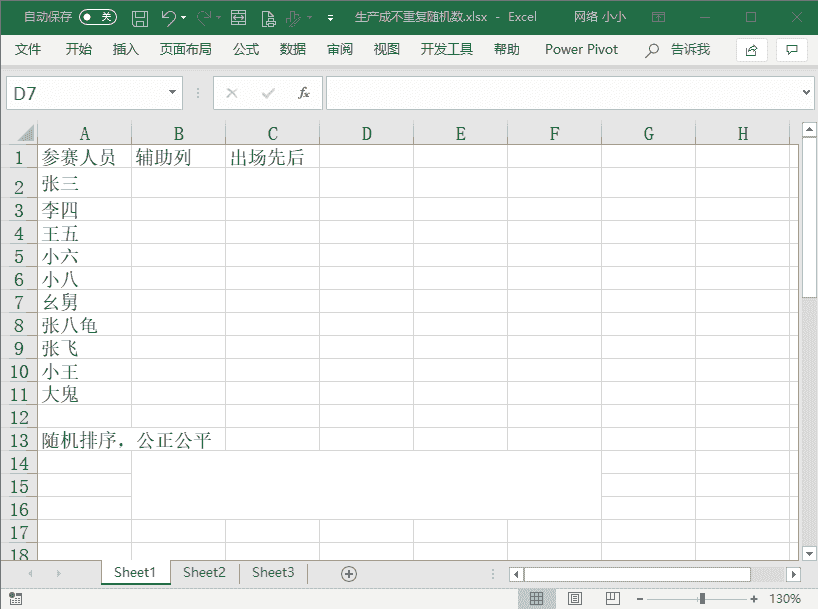Click the macro record icon in status bar
Image resolution: width=818 pixels, height=609 pixels.
coord(16,599)
